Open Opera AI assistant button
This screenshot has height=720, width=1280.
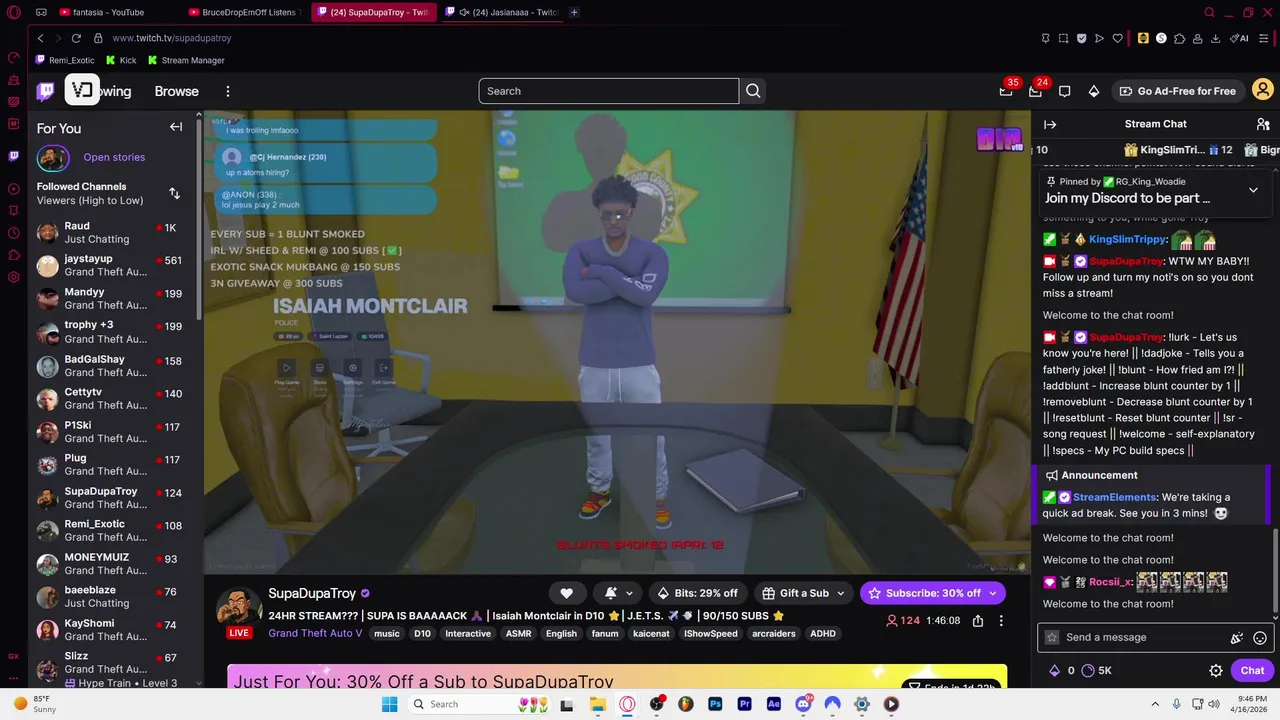coord(1240,38)
